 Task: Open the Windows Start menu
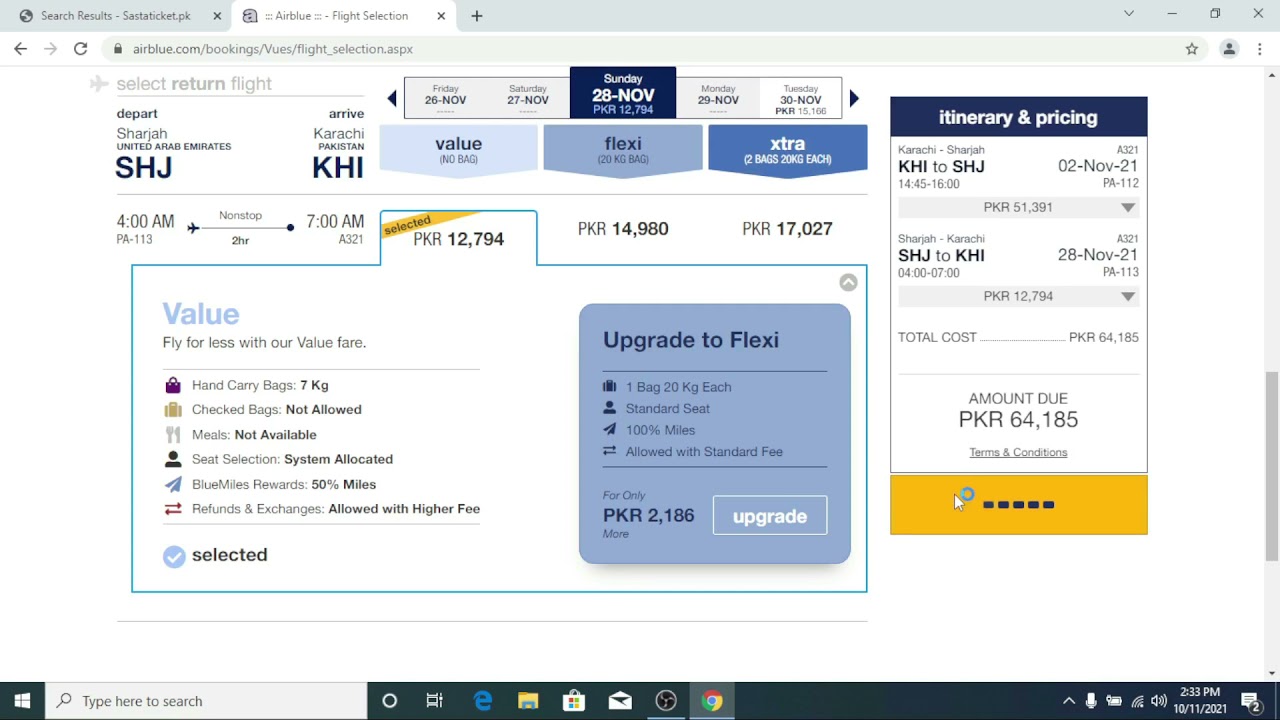pyautogui.click(x=22, y=701)
